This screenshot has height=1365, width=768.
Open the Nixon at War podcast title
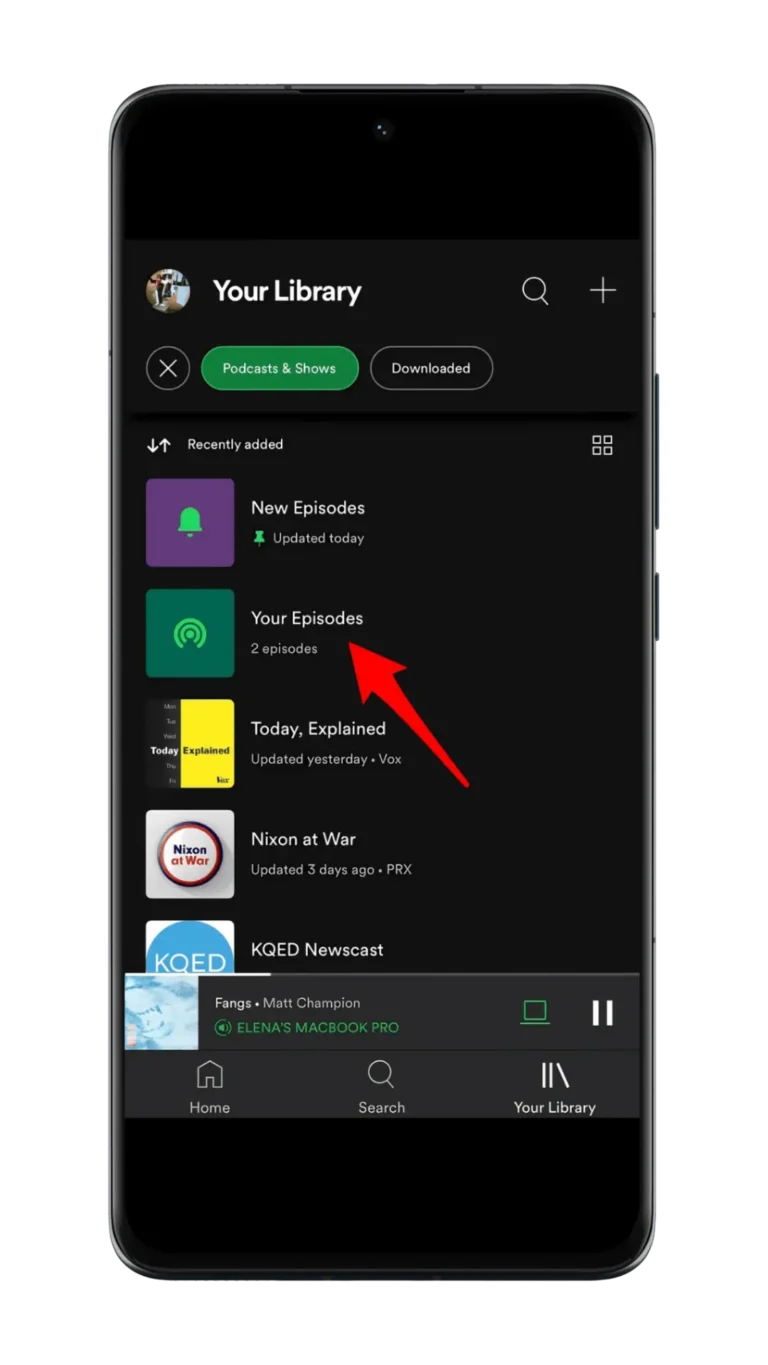[303, 839]
